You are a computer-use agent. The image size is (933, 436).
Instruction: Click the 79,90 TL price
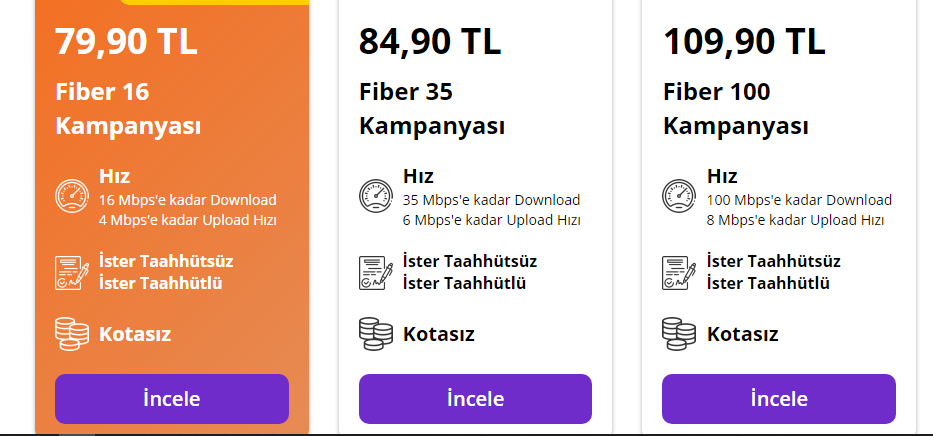coord(126,42)
